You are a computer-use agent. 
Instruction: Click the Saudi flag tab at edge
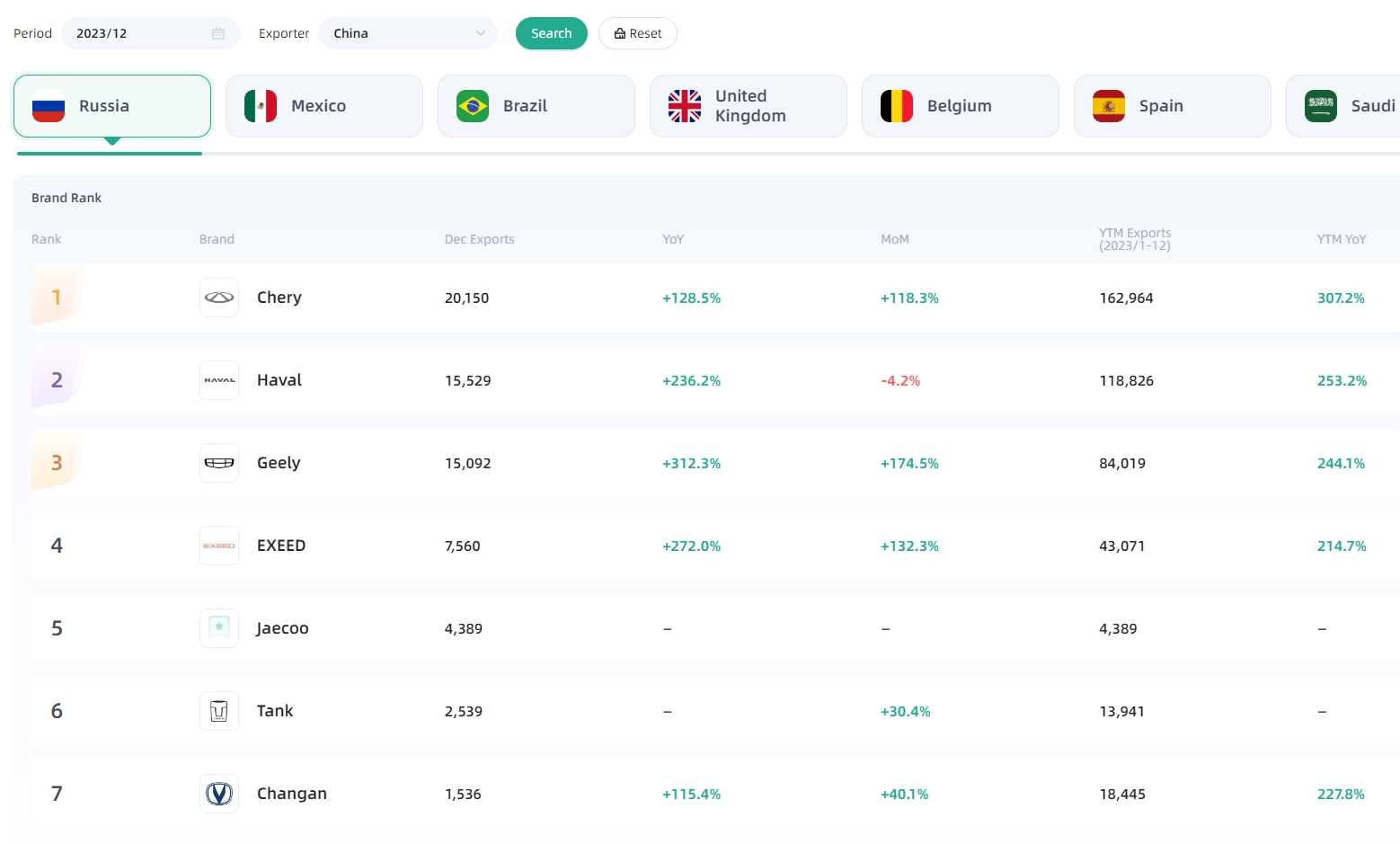click(1344, 106)
